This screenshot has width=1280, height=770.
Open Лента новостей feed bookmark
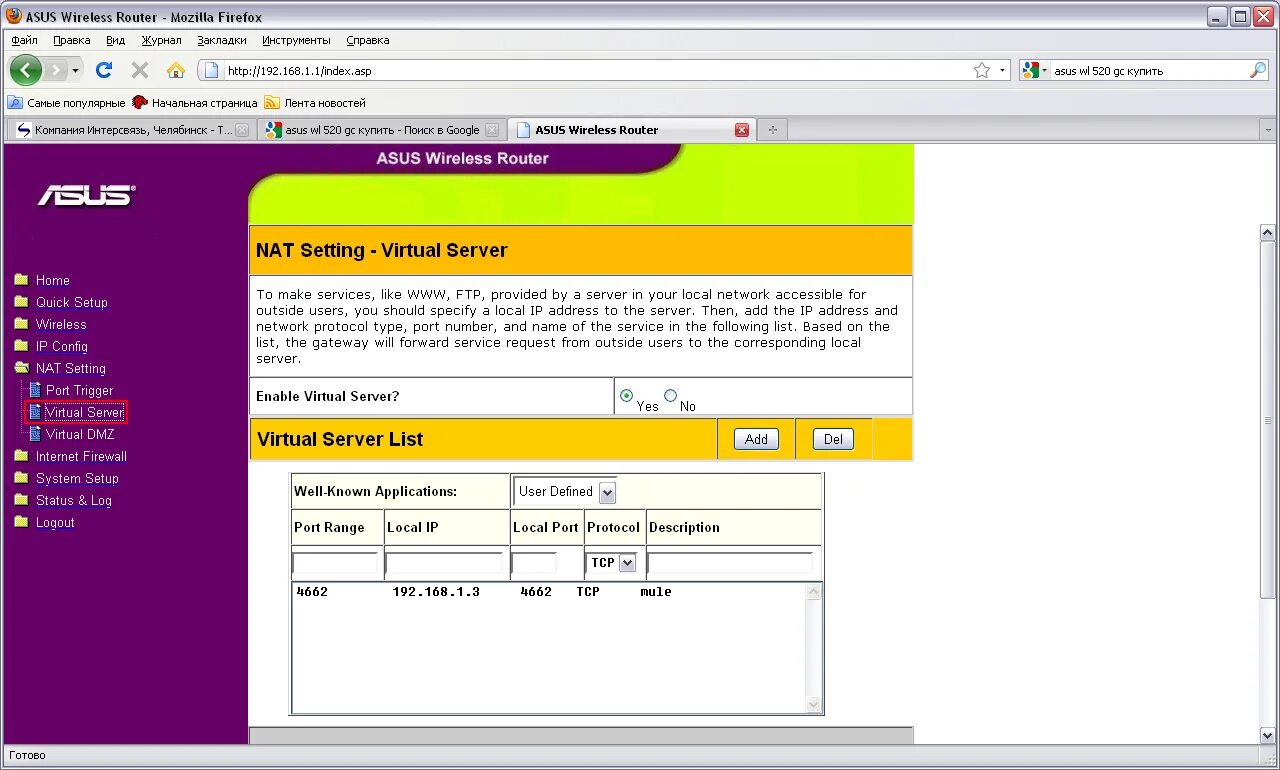click(315, 102)
